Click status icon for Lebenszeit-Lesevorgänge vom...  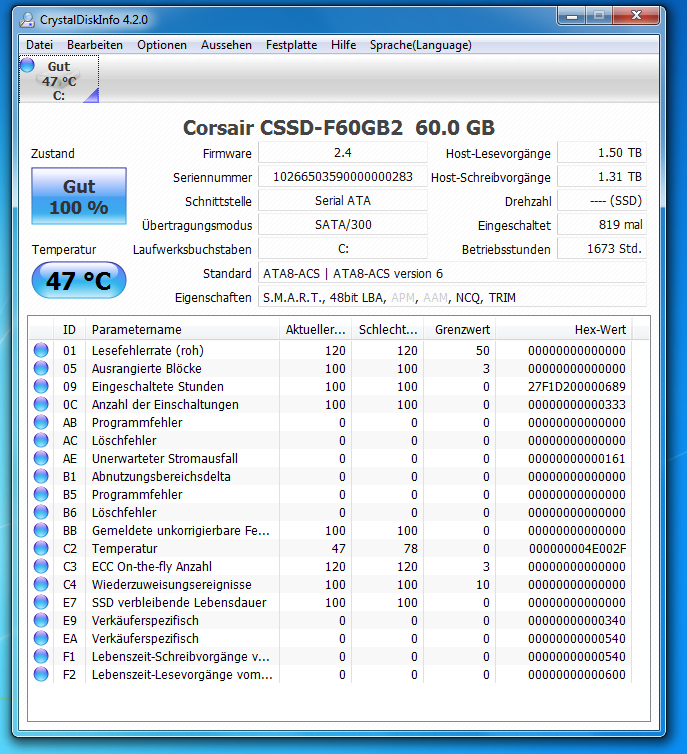[x=41, y=674]
